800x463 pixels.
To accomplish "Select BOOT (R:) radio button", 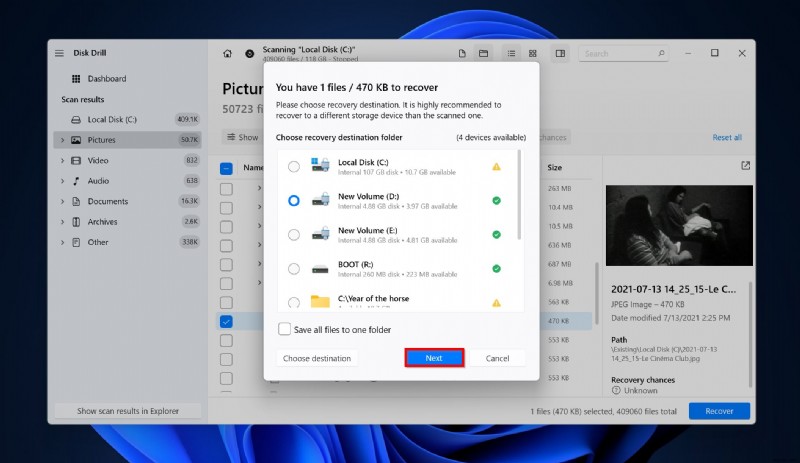I will [x=294, y=269].
